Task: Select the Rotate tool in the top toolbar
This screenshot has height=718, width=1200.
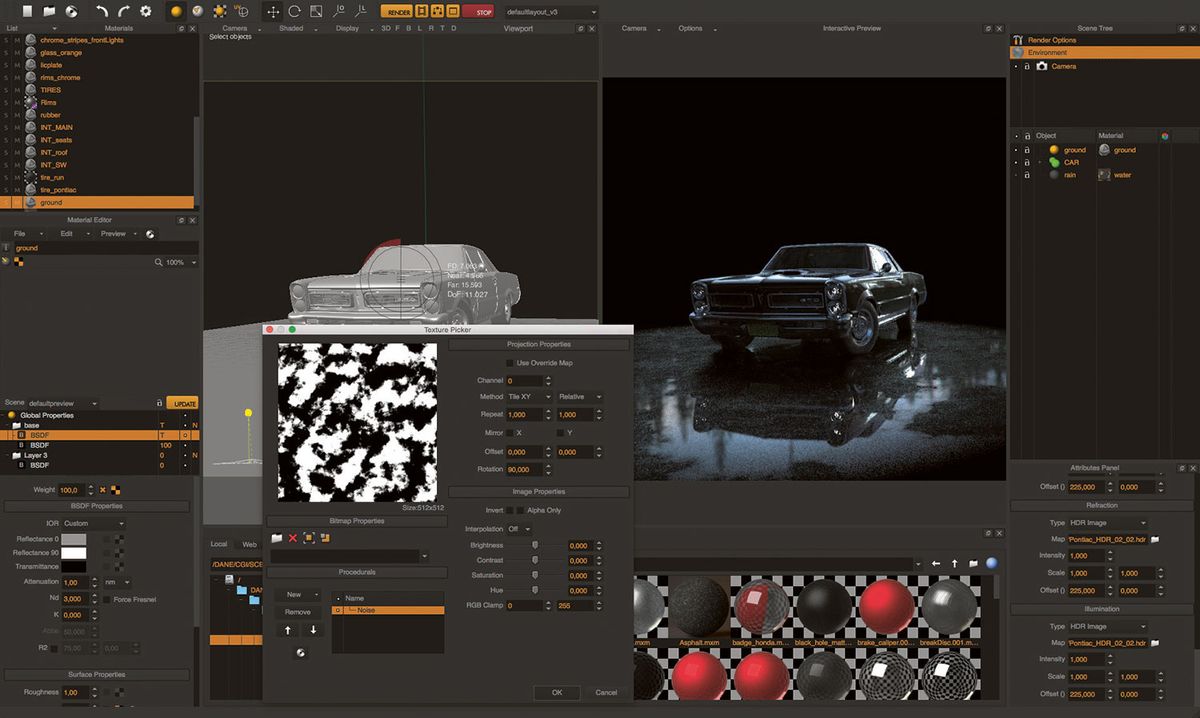Action: (x=295, y=11)
